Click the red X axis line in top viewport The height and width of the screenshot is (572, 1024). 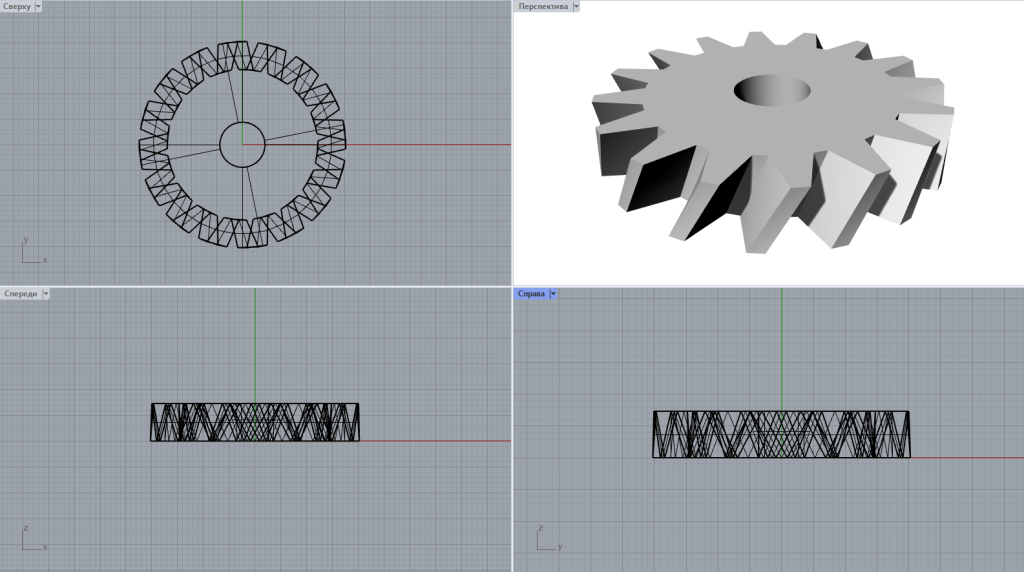(428, 144)
